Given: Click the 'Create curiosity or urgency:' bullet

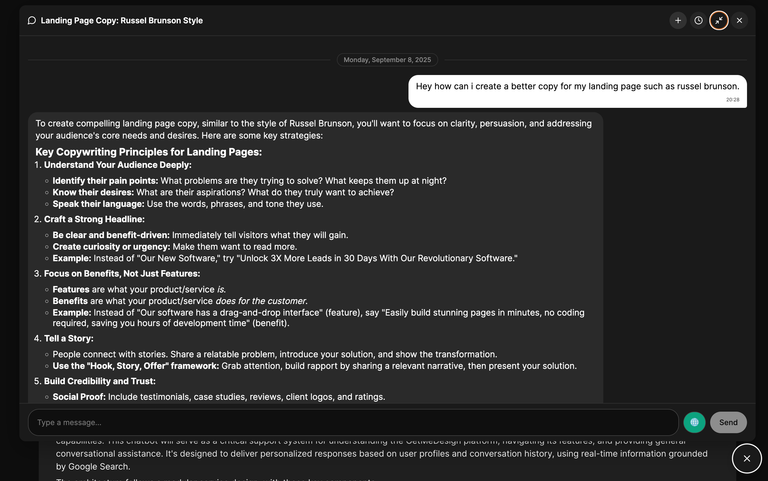Looking at the screenshot, I should click(175, 247).
